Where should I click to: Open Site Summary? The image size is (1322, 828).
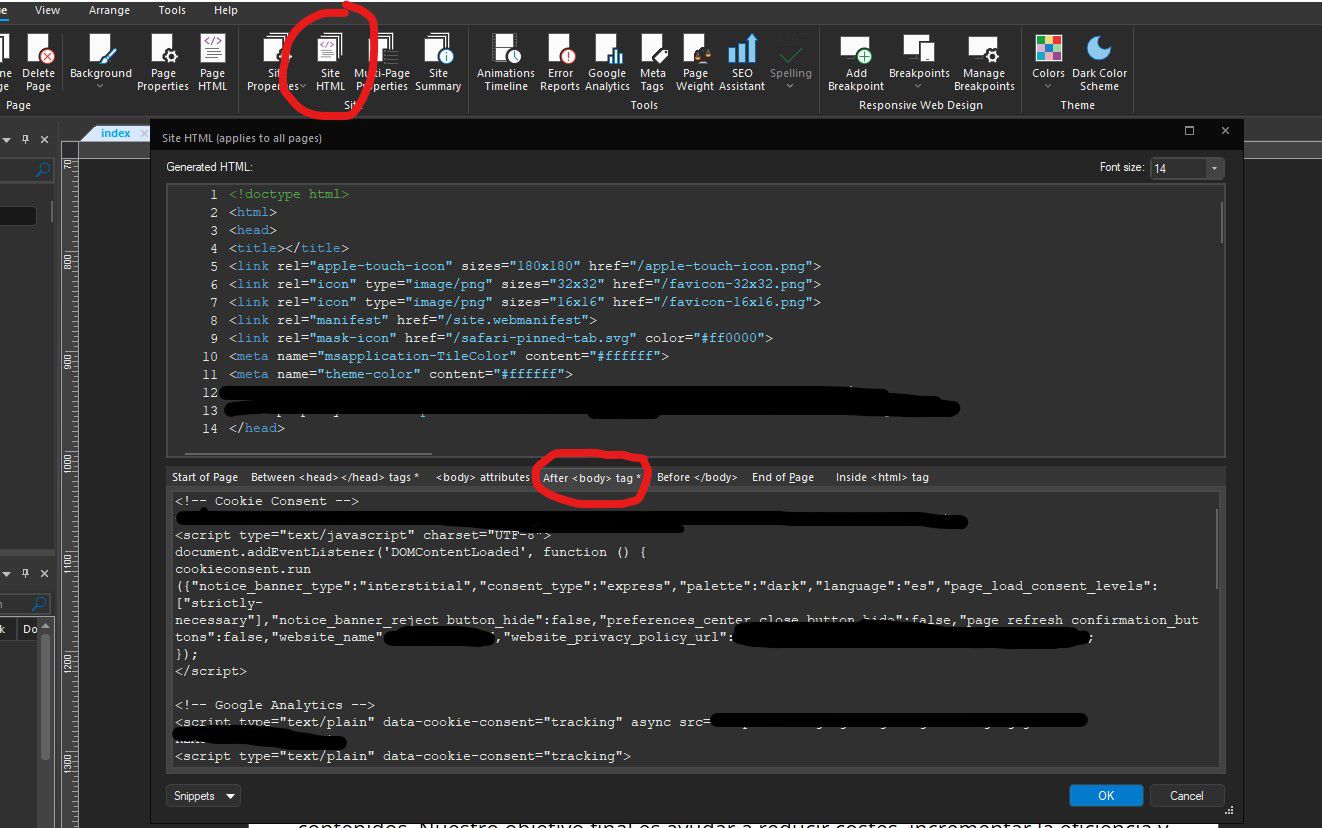click(438, 63)
